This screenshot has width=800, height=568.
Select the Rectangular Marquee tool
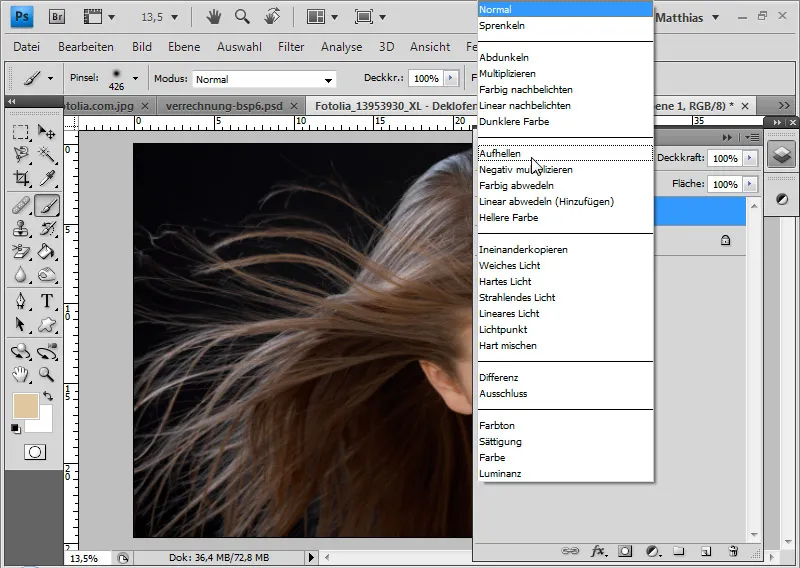[x=20, y=132]
